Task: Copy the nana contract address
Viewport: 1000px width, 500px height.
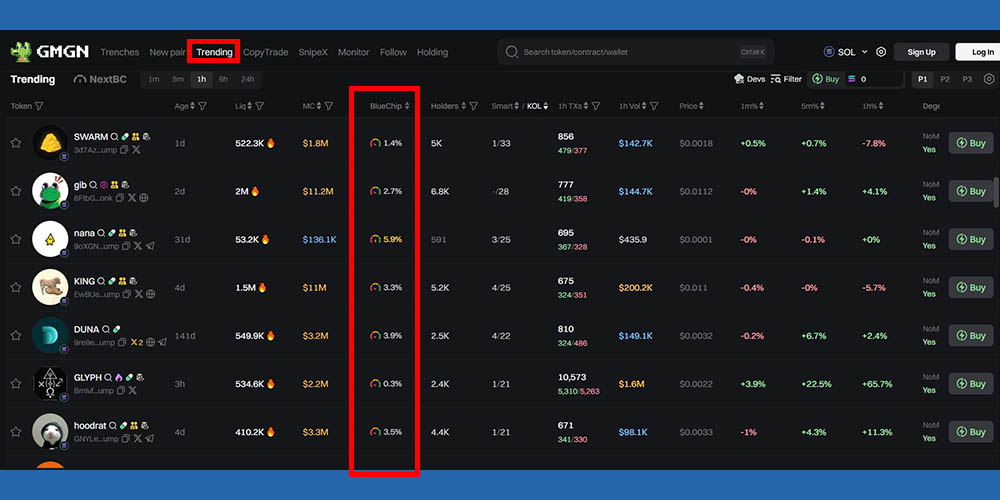Action: (125, 246)
